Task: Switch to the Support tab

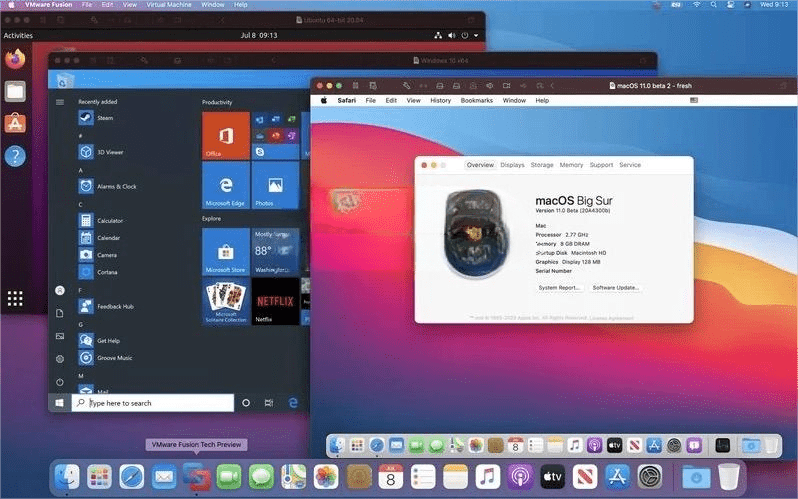Action: 601,165
